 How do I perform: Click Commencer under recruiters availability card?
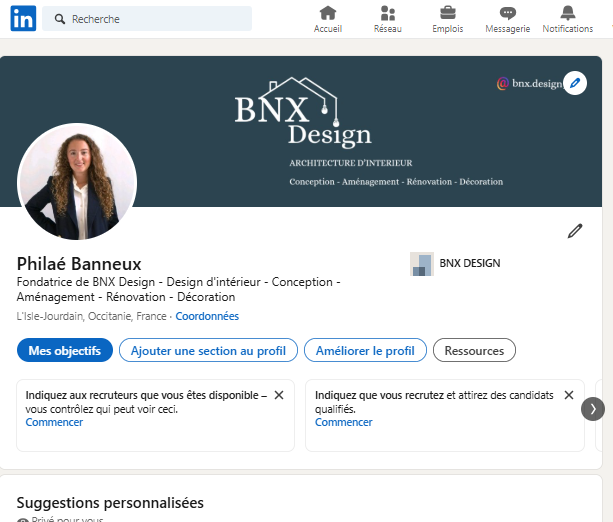[x=54, y=422]
